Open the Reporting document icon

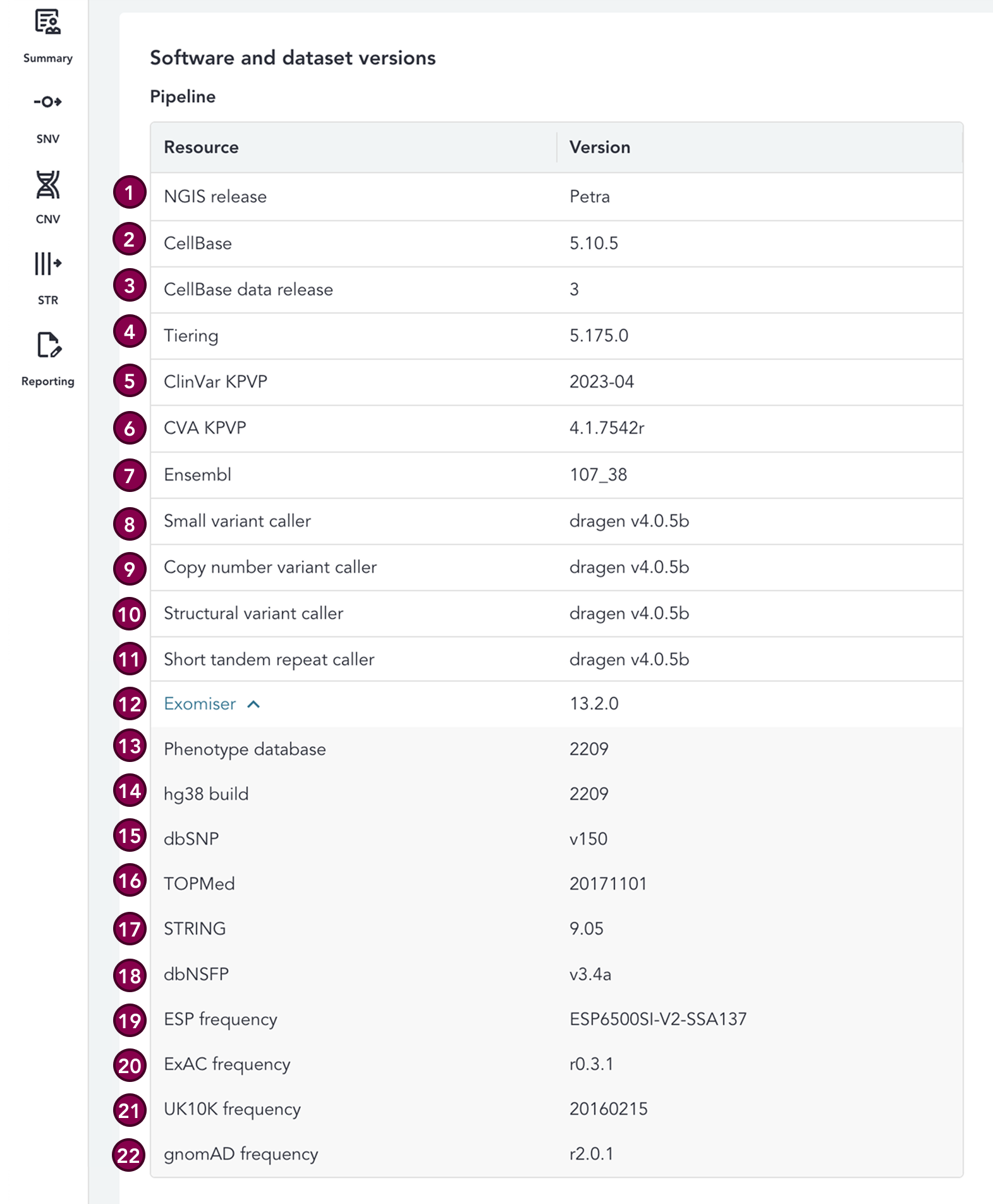click(48, 345)
